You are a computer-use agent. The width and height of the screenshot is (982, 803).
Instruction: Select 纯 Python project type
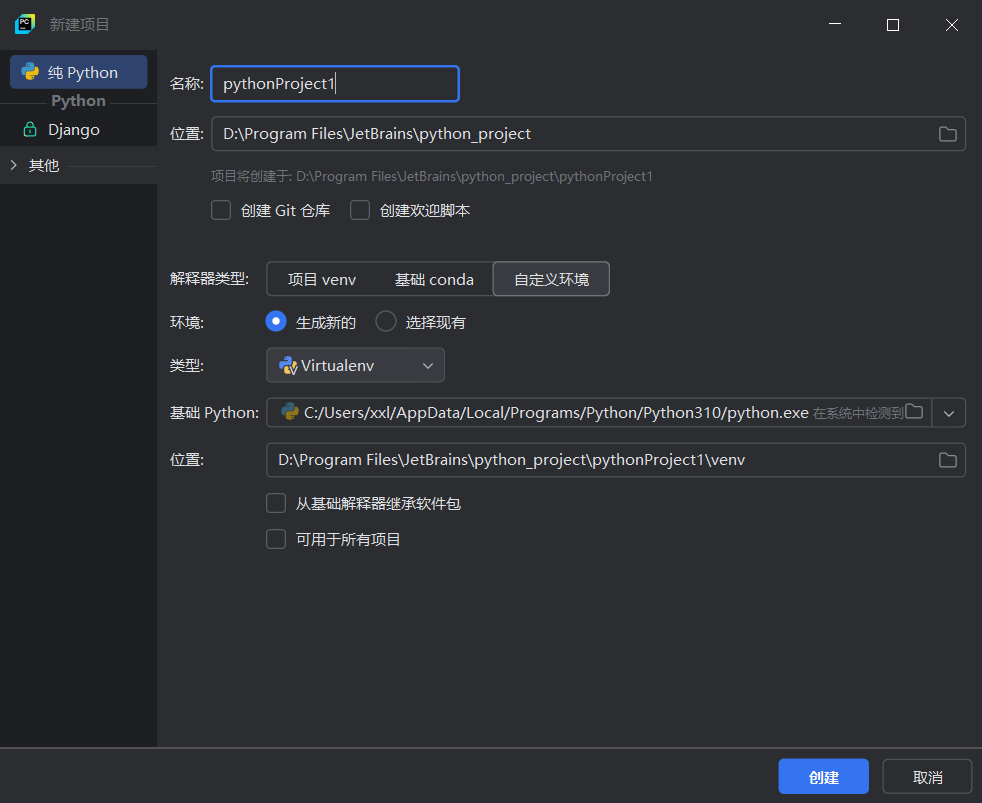click(79, 72)
